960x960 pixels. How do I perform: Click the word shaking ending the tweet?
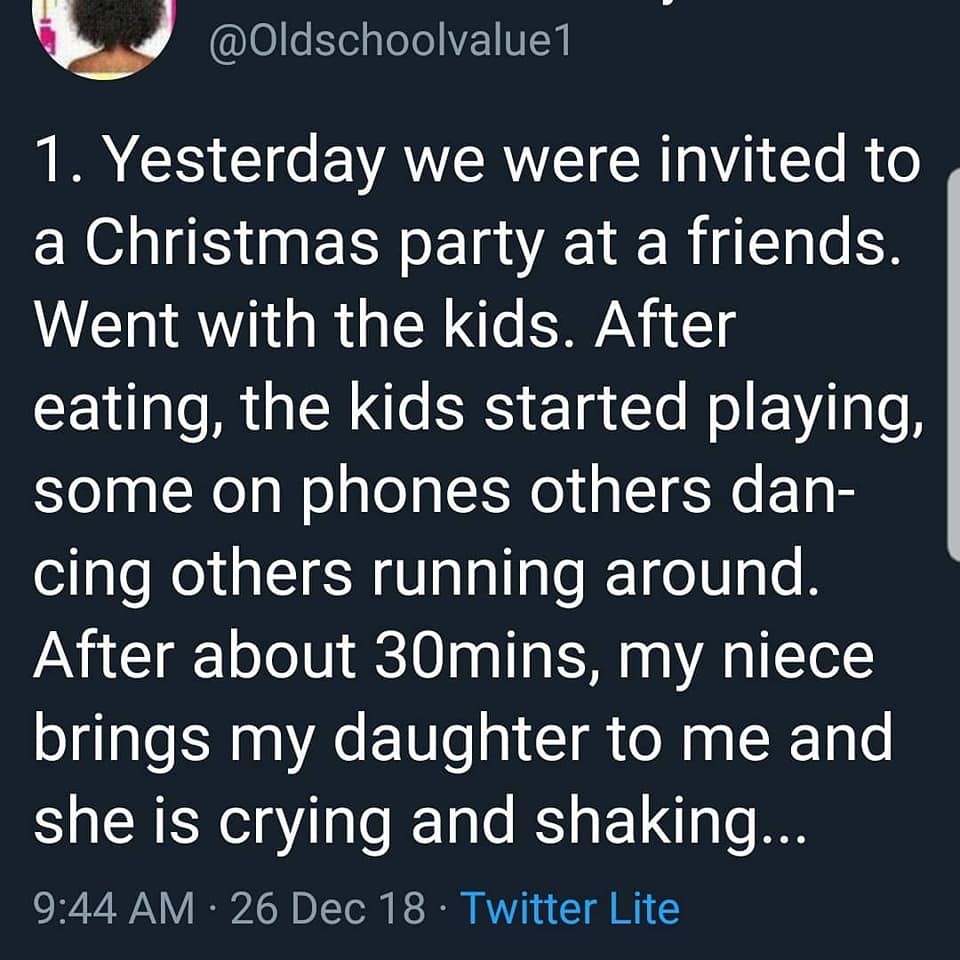(645, 822)
